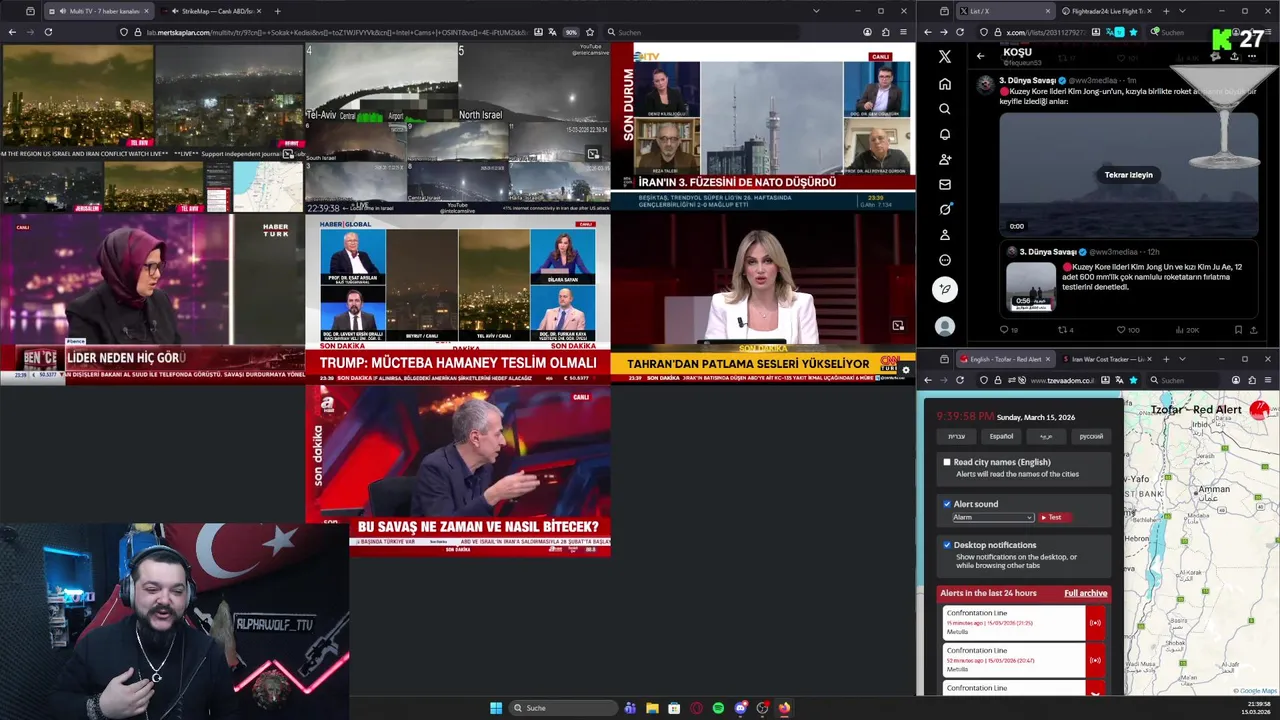The image size is (1280, 720).
Task: Open X account avatar at sidebar bottom
Action: tap(944, 326)
